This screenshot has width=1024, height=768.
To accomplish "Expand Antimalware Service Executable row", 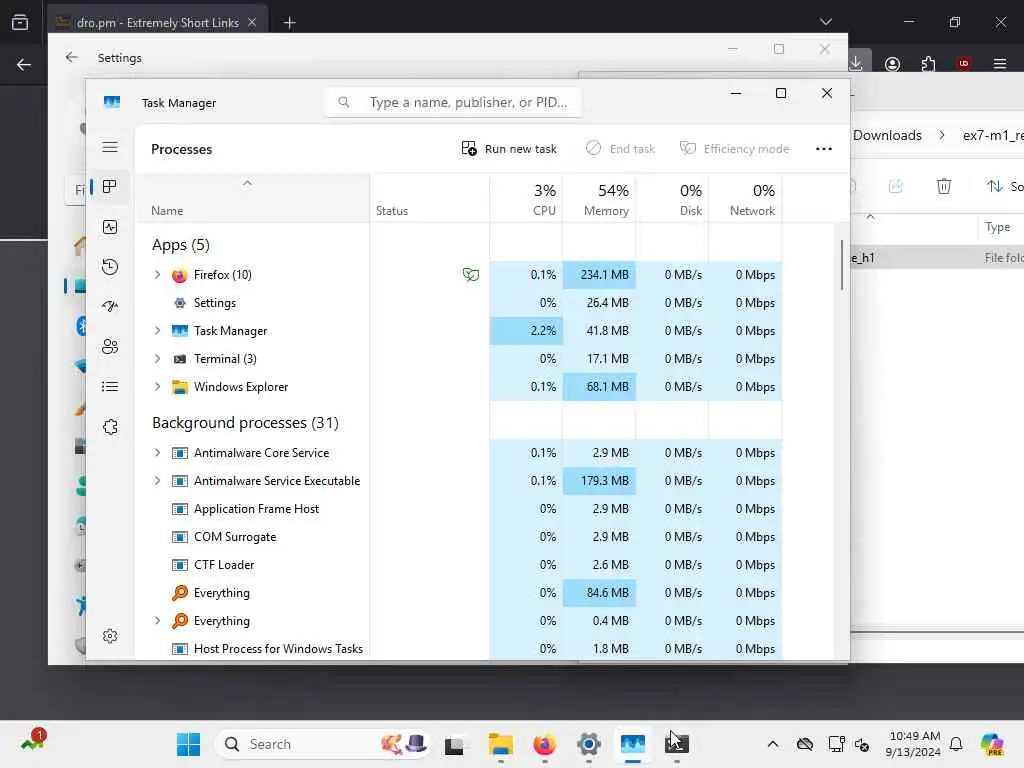I will pyautogui.click(x=157, y=481).
